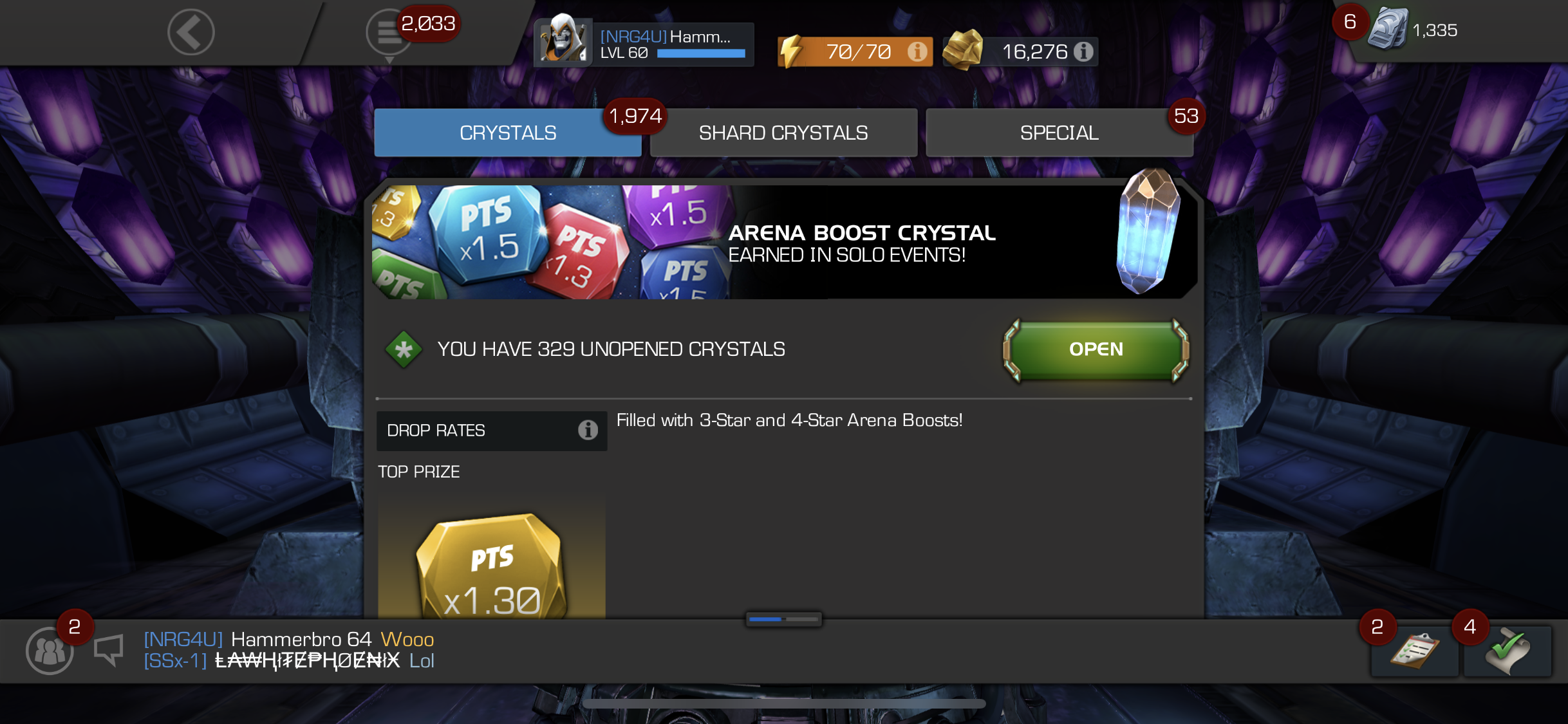
Task: Open the Arena Boost Crystal
Action: [x=1096, y=349]
